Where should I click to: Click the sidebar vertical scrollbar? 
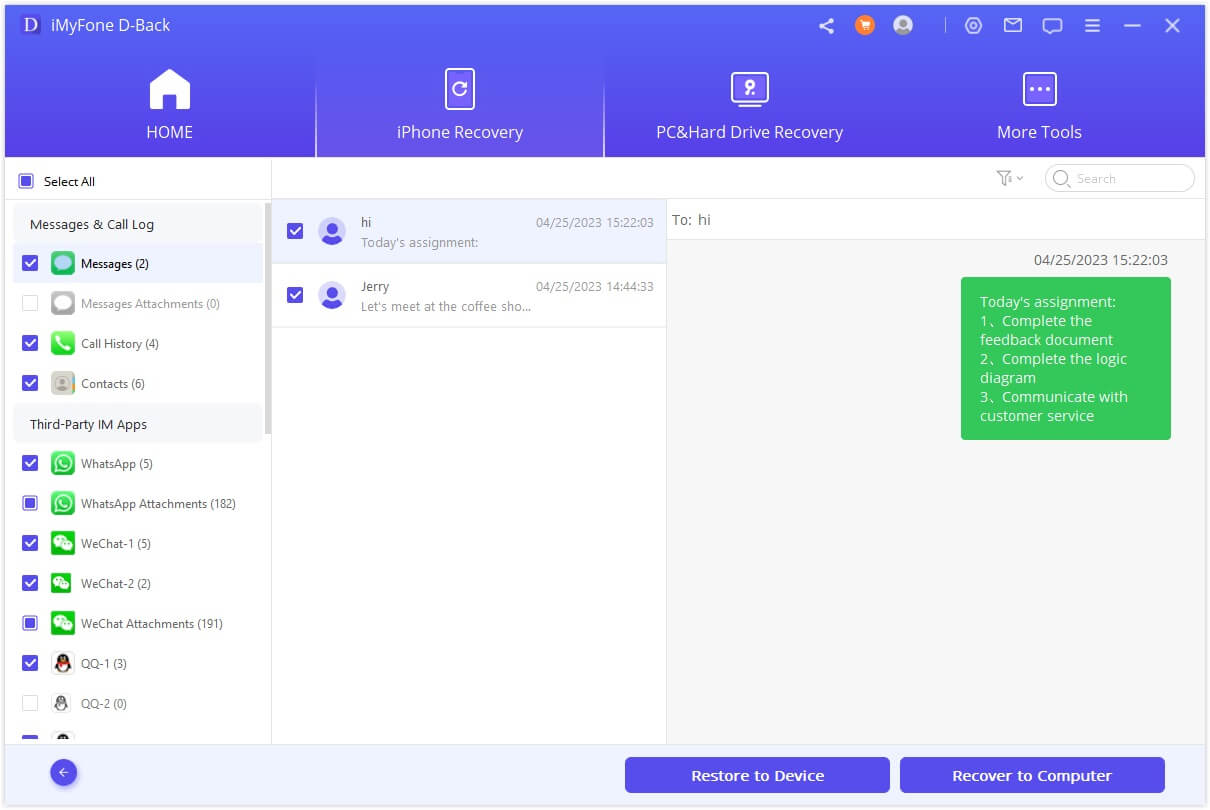pos(267,320)
